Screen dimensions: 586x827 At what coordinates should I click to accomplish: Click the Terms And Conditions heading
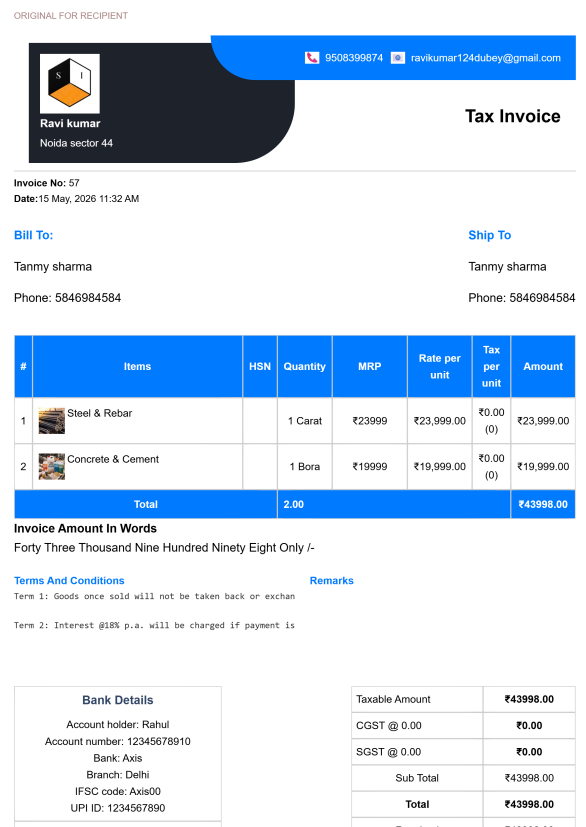pyautogui.click(x=69, y=581)
